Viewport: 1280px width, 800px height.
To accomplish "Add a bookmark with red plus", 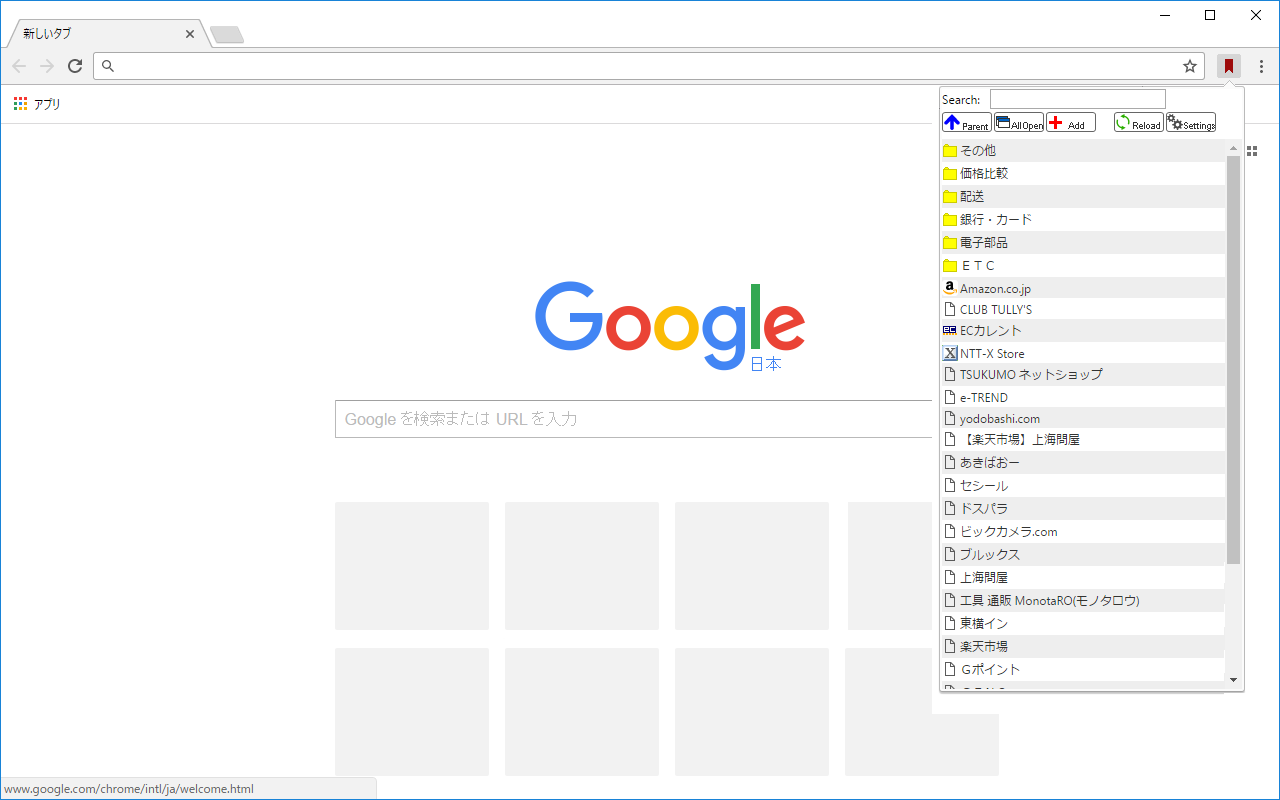I will 1071,122.
